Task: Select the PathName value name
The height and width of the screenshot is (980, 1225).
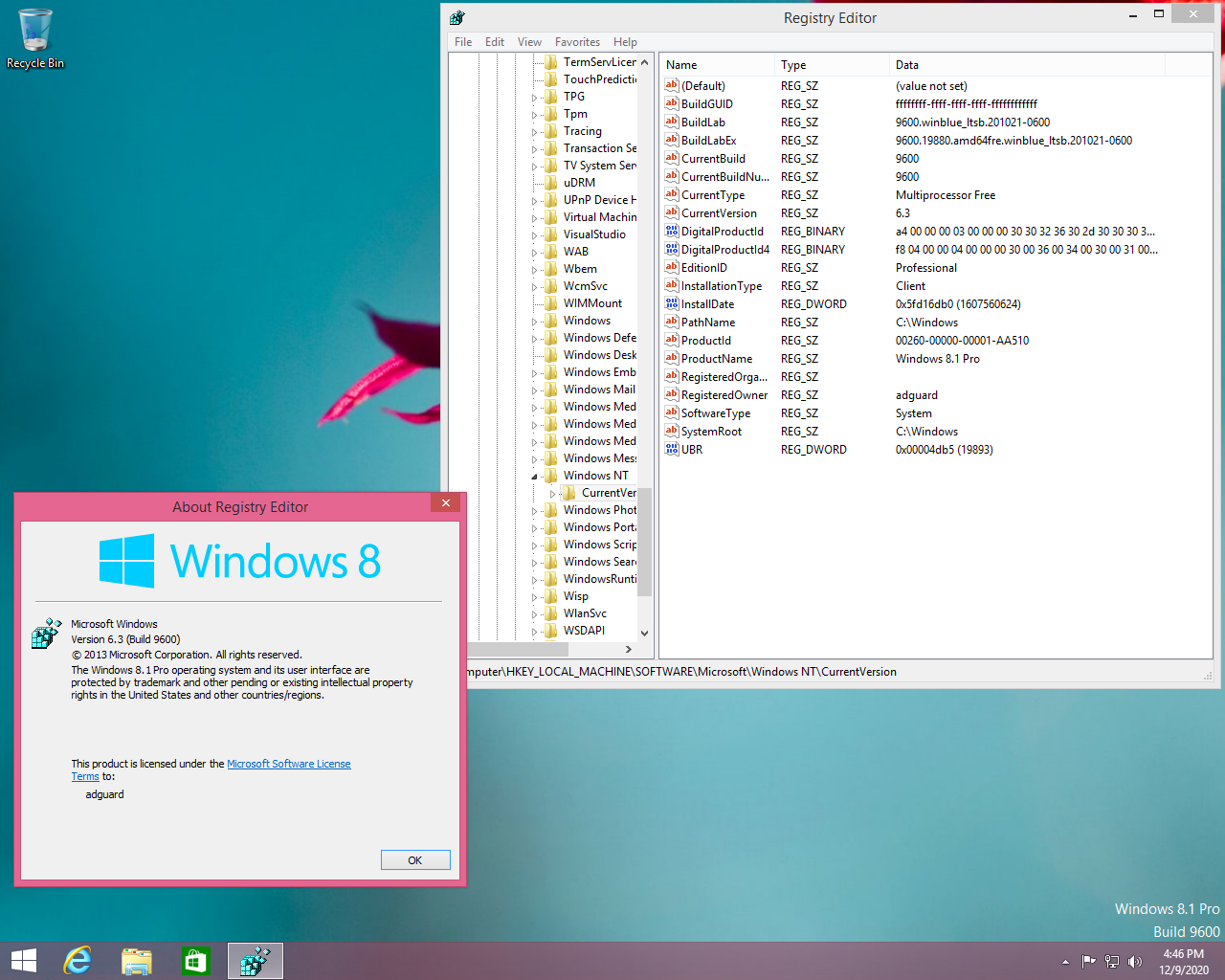Action: tap(708, 322)
